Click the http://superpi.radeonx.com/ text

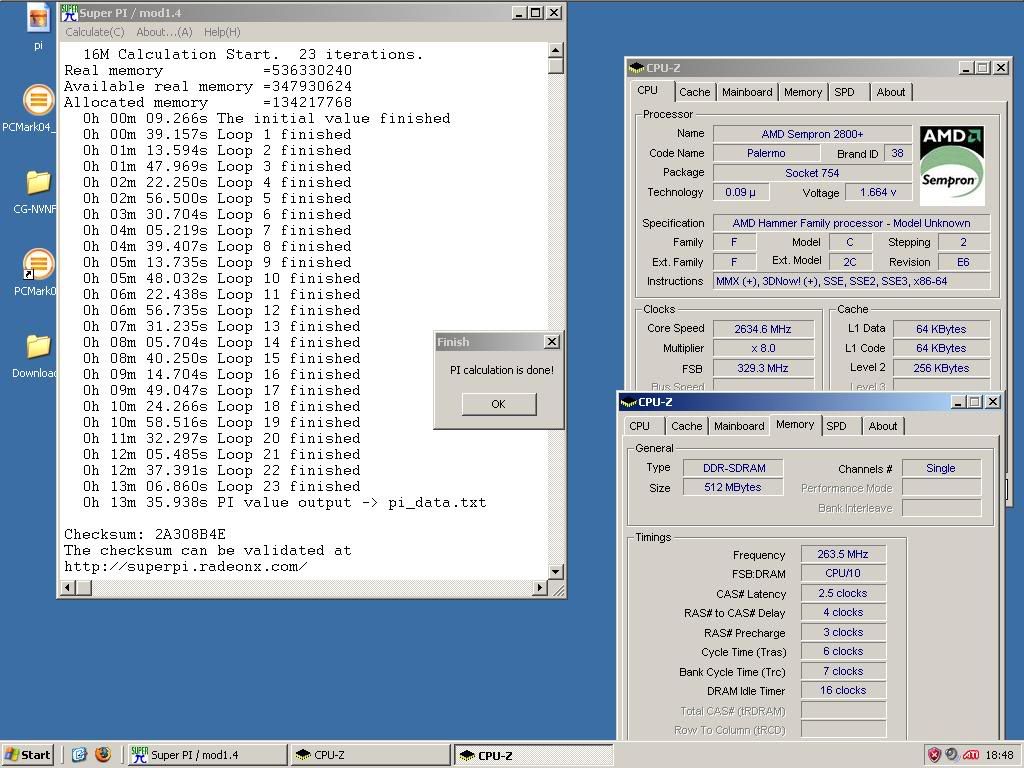click(x=185, y=566)
